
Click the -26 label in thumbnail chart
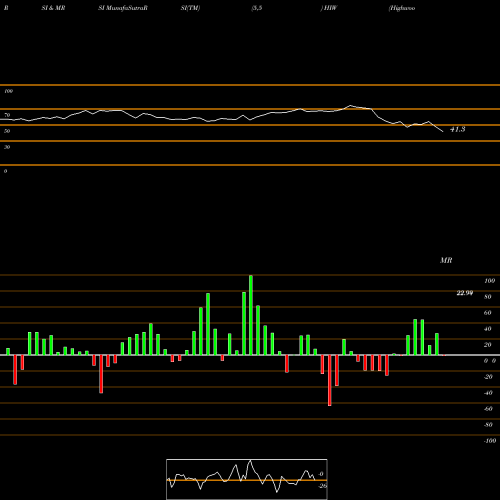[322, 486]
